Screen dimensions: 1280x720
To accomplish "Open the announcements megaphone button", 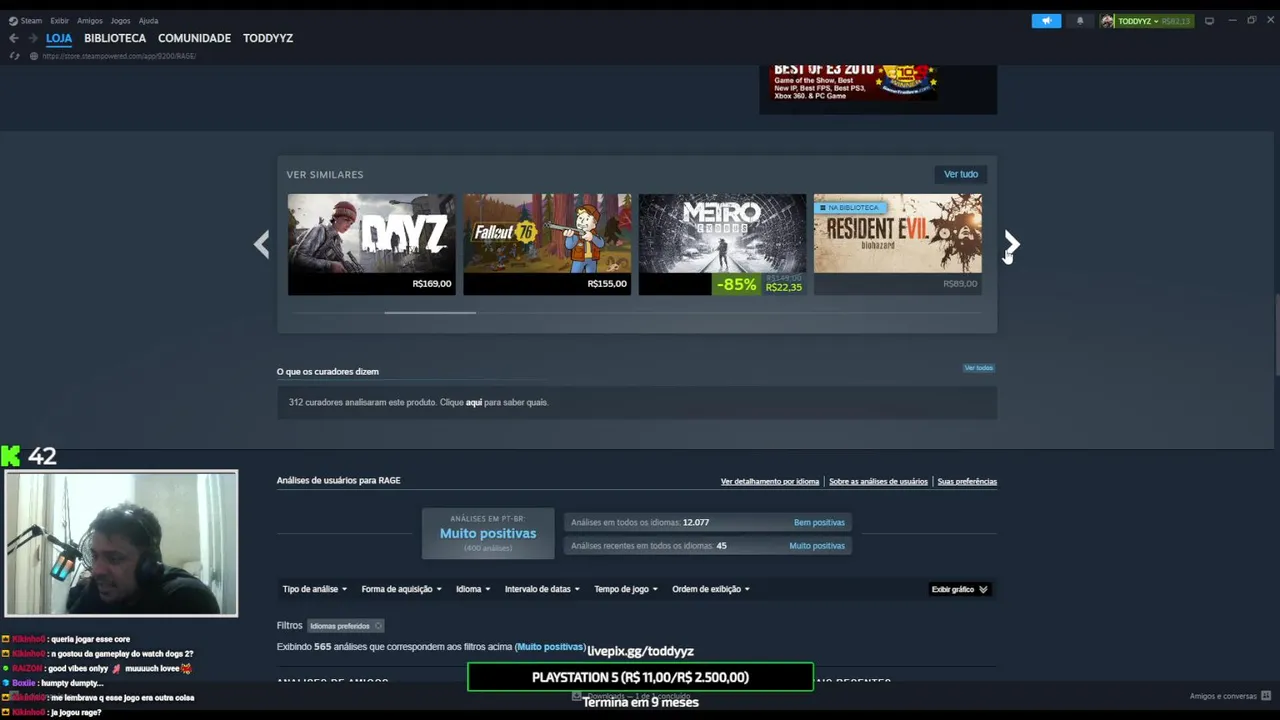I will (1047, 21).
